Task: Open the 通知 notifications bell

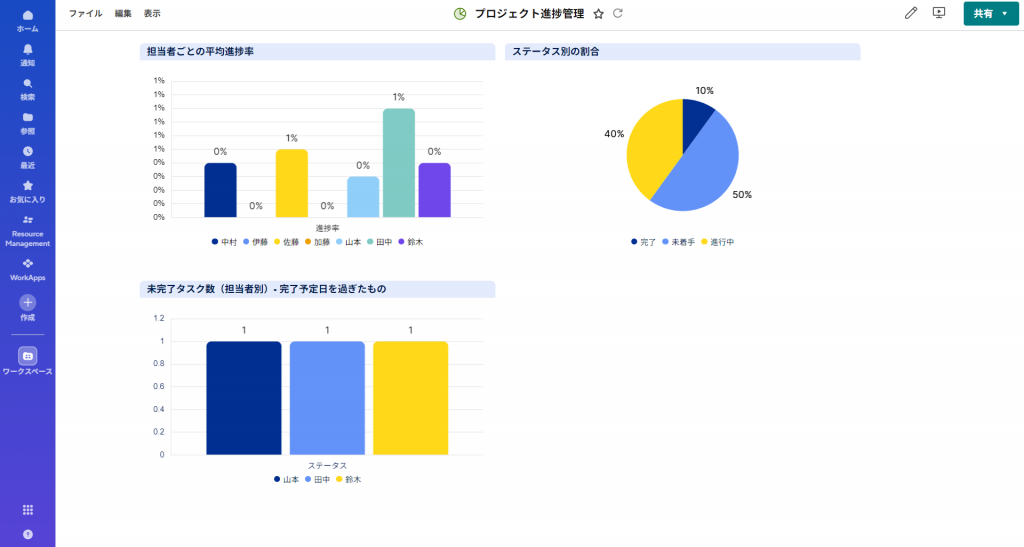Action: point(27,50)
